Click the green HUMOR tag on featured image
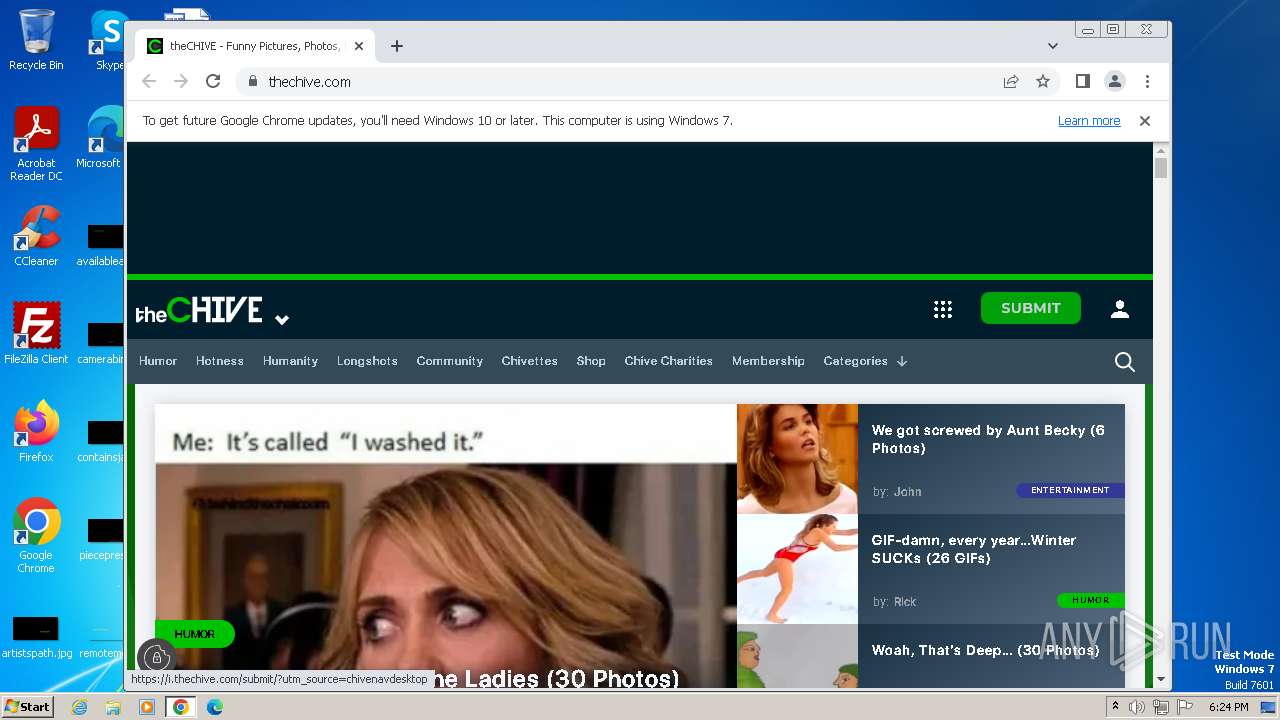Viewport: 1280px width, 720px height. tap(195, 634)
